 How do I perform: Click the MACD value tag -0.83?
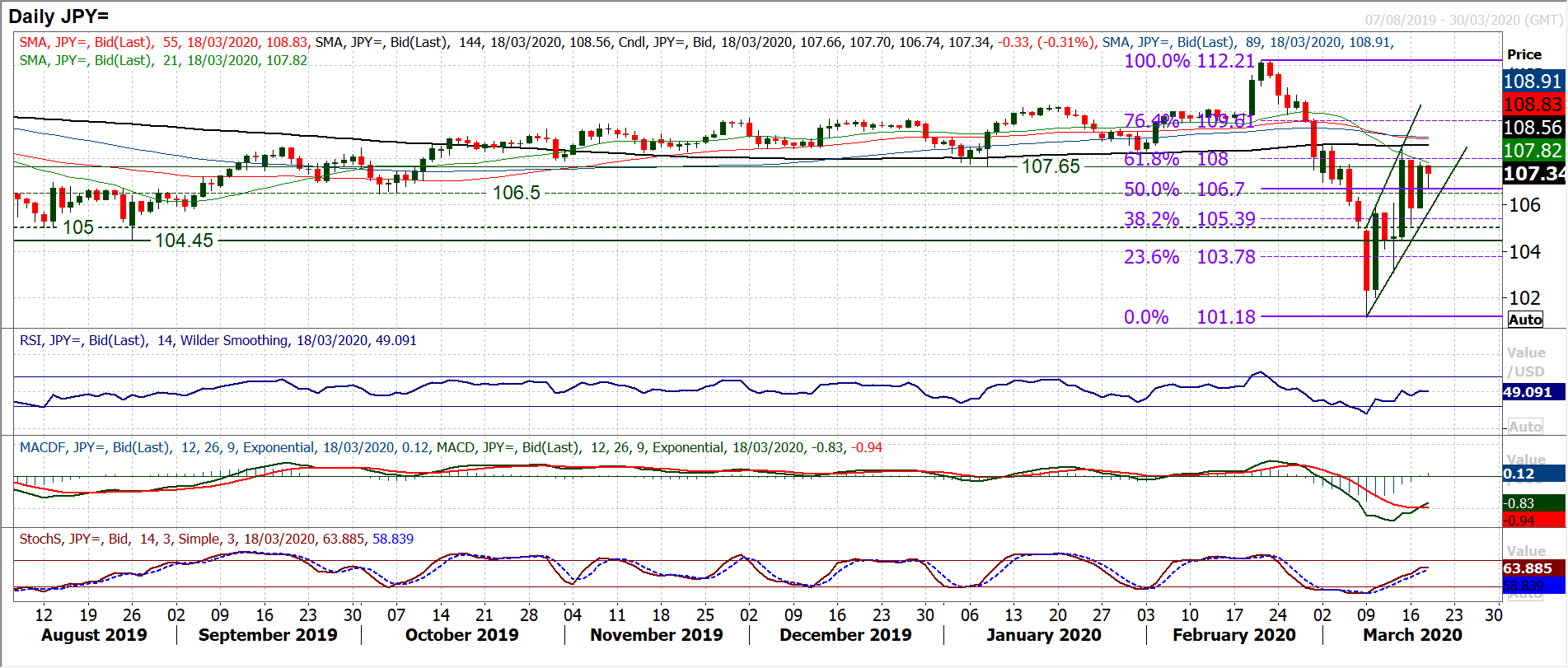point(1533,503)
